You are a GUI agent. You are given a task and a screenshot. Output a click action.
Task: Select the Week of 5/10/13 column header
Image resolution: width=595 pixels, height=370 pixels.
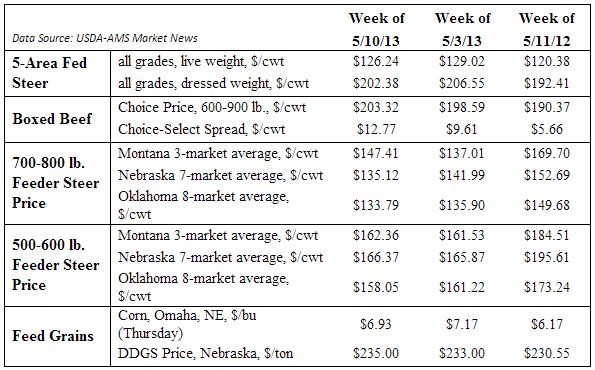(376, 29)
